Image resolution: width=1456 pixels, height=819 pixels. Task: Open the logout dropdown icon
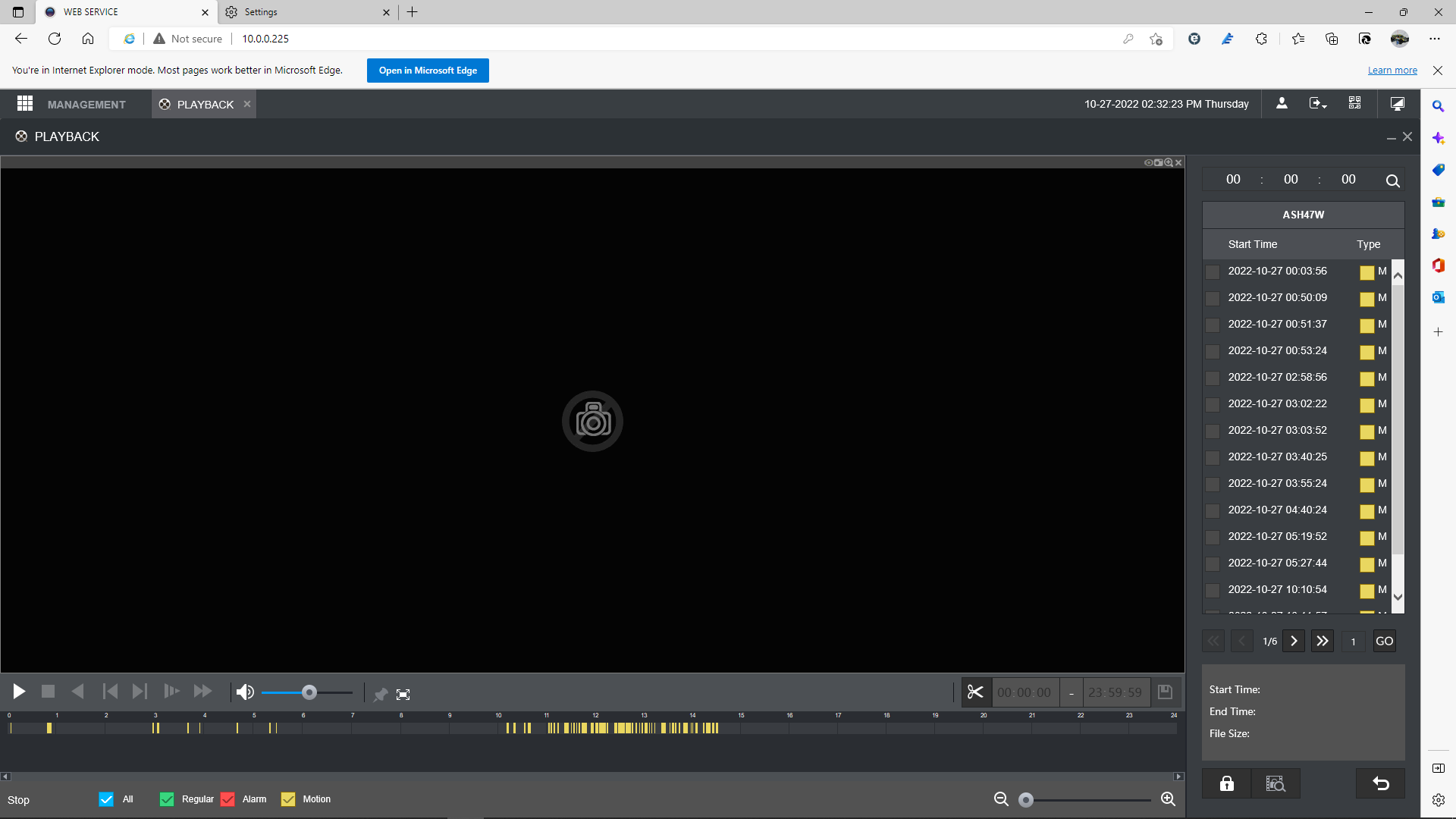[x=1318, y=104]
